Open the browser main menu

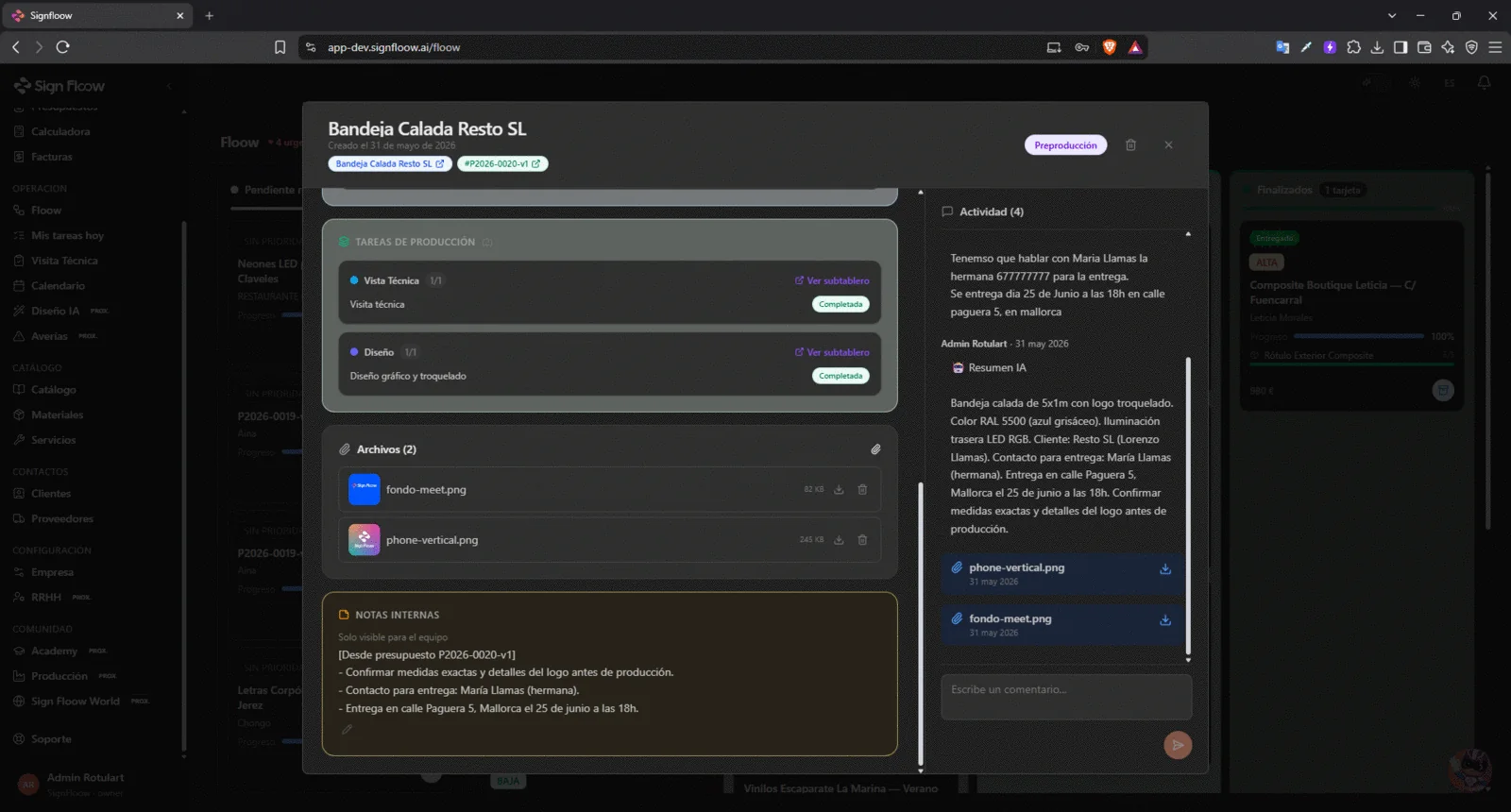click(x=1495, y=47)
